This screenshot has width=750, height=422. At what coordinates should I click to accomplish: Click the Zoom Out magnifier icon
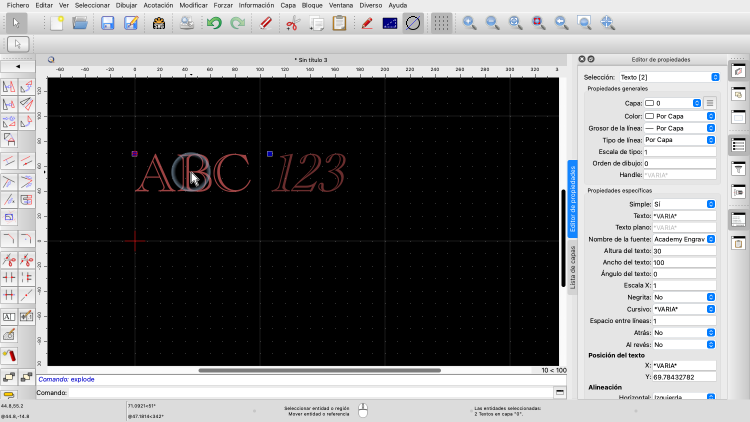(x=492, y=23)
